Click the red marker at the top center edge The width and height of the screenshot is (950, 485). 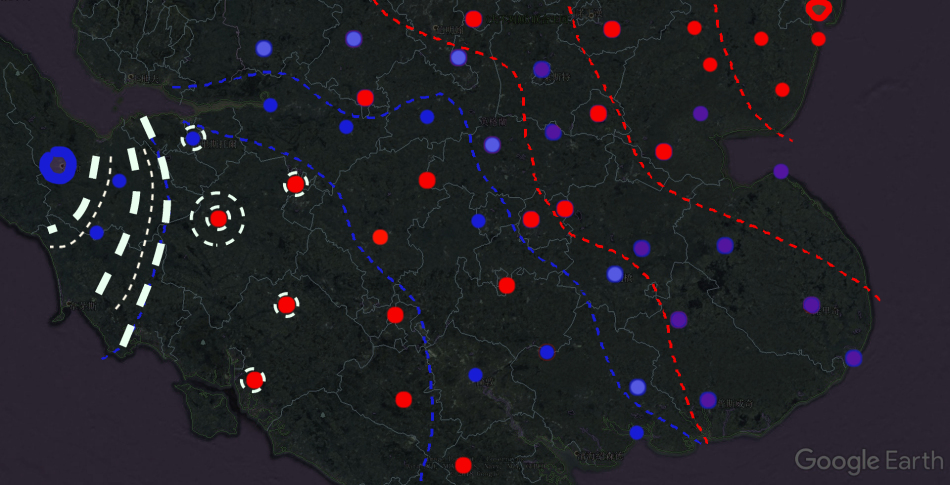tap(474, 18)
